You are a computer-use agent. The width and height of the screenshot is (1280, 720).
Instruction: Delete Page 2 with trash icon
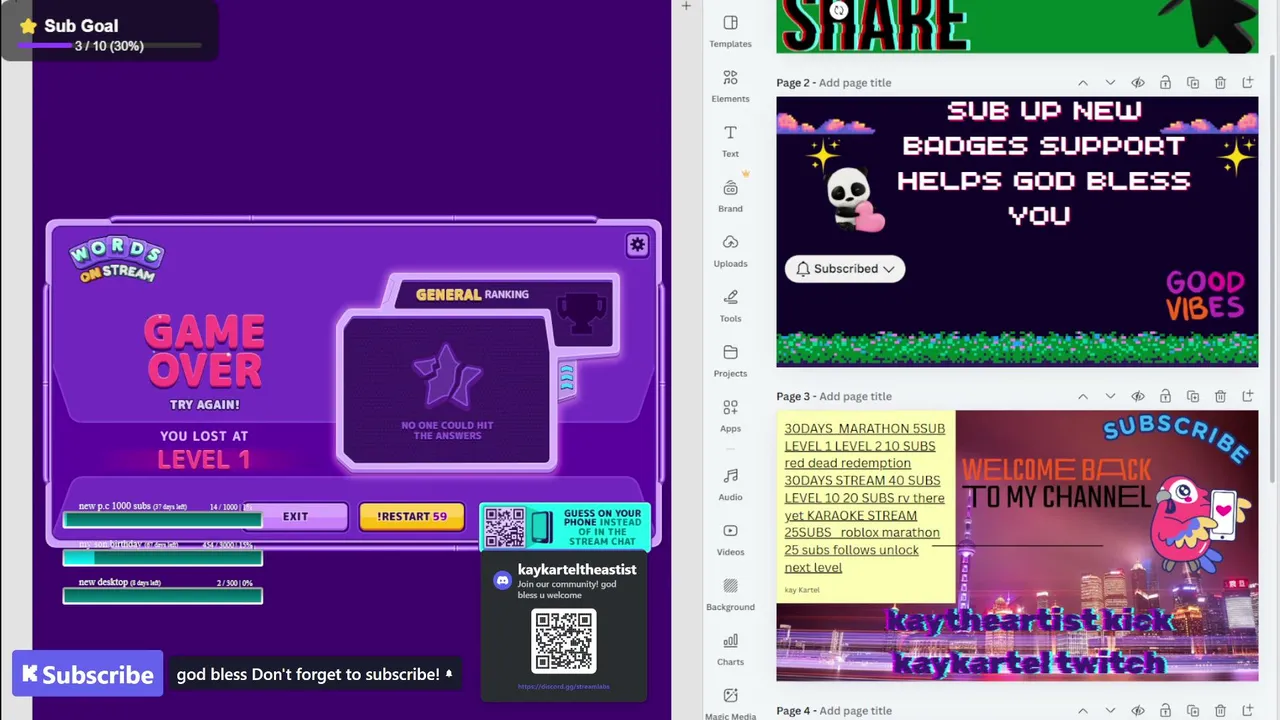click(x=1220, y=83)
